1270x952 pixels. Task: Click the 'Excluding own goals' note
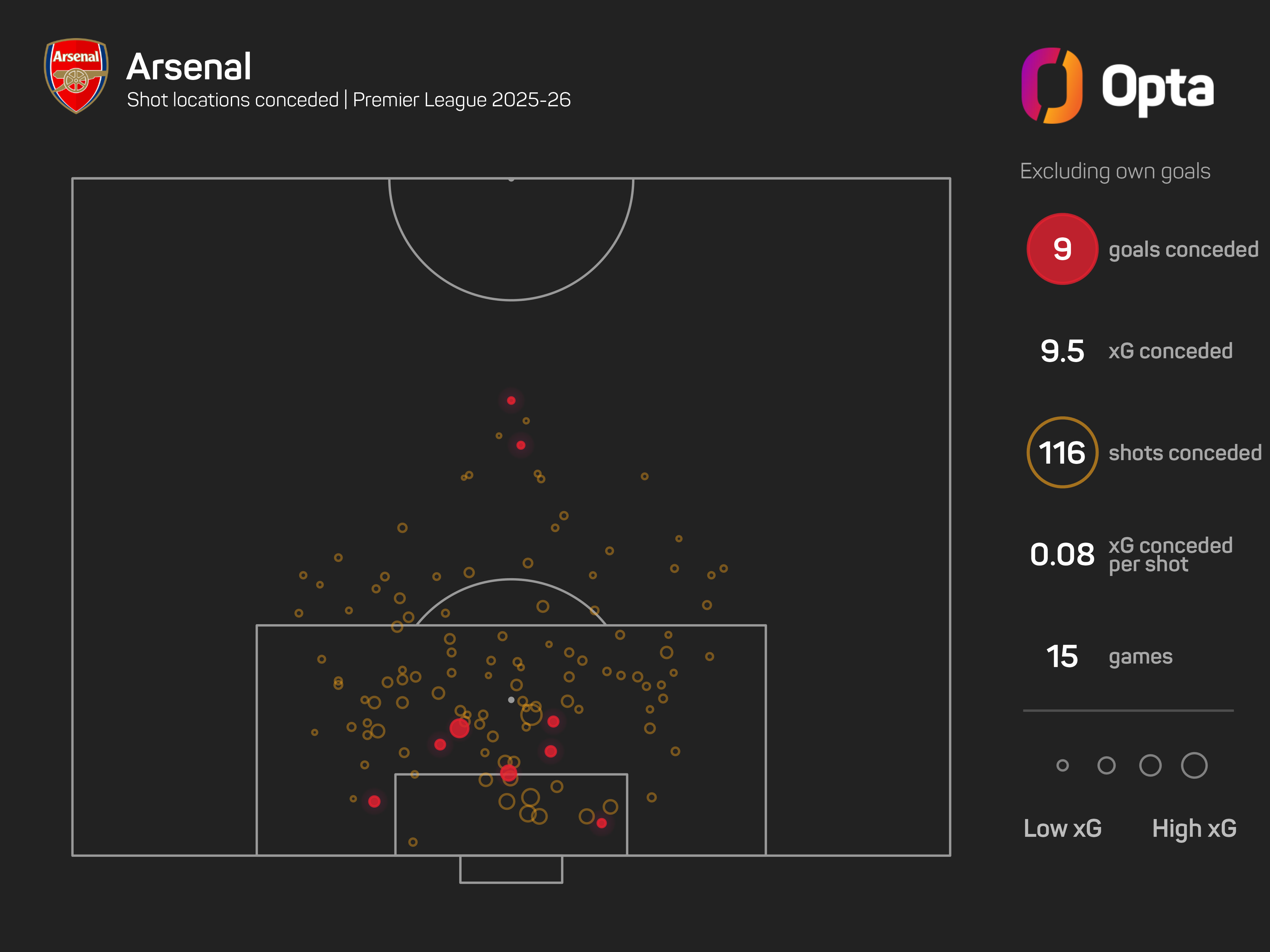[x=1114, y=171]
